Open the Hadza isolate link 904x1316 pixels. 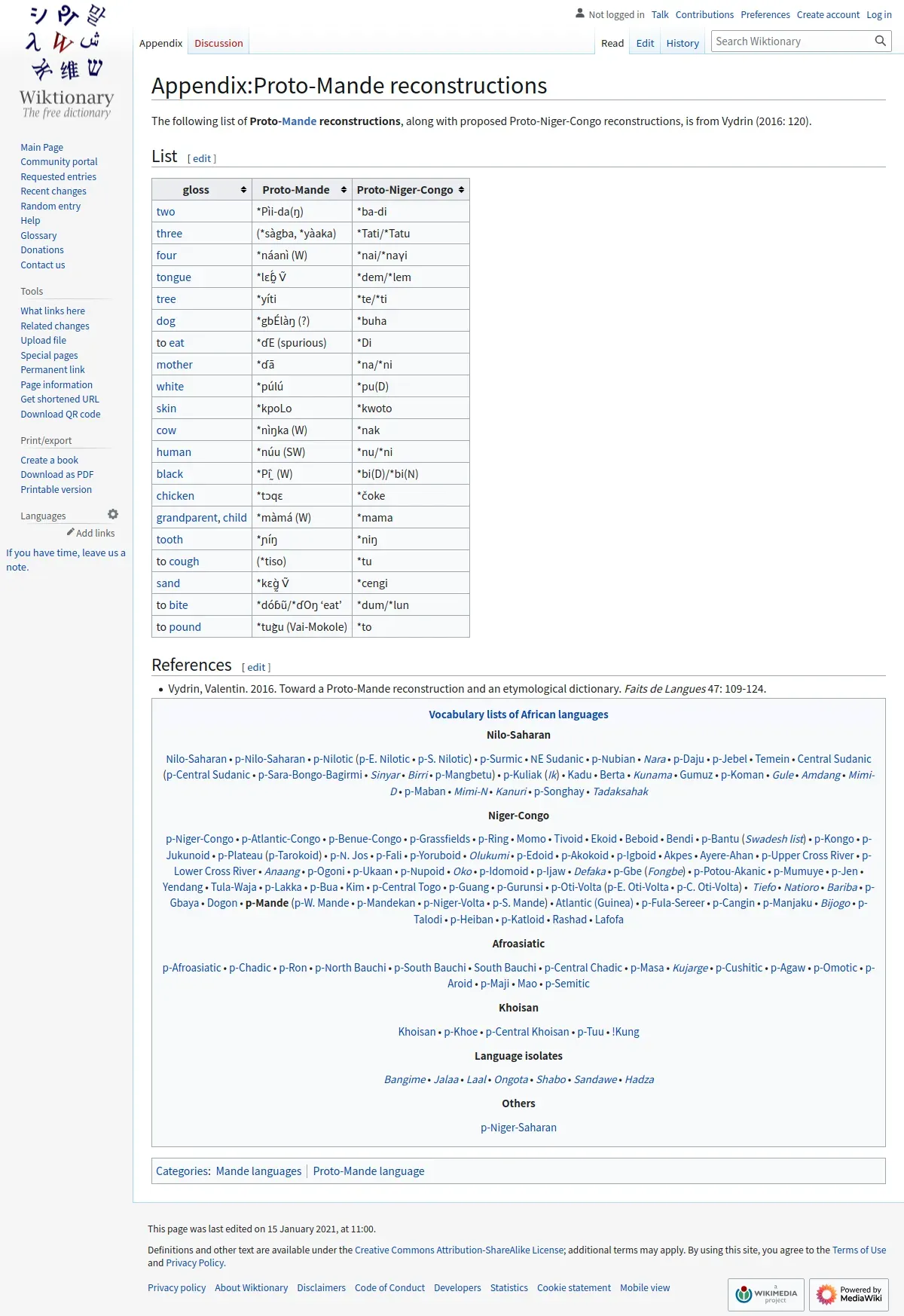pyautogui.click(x=639, y=1079)
